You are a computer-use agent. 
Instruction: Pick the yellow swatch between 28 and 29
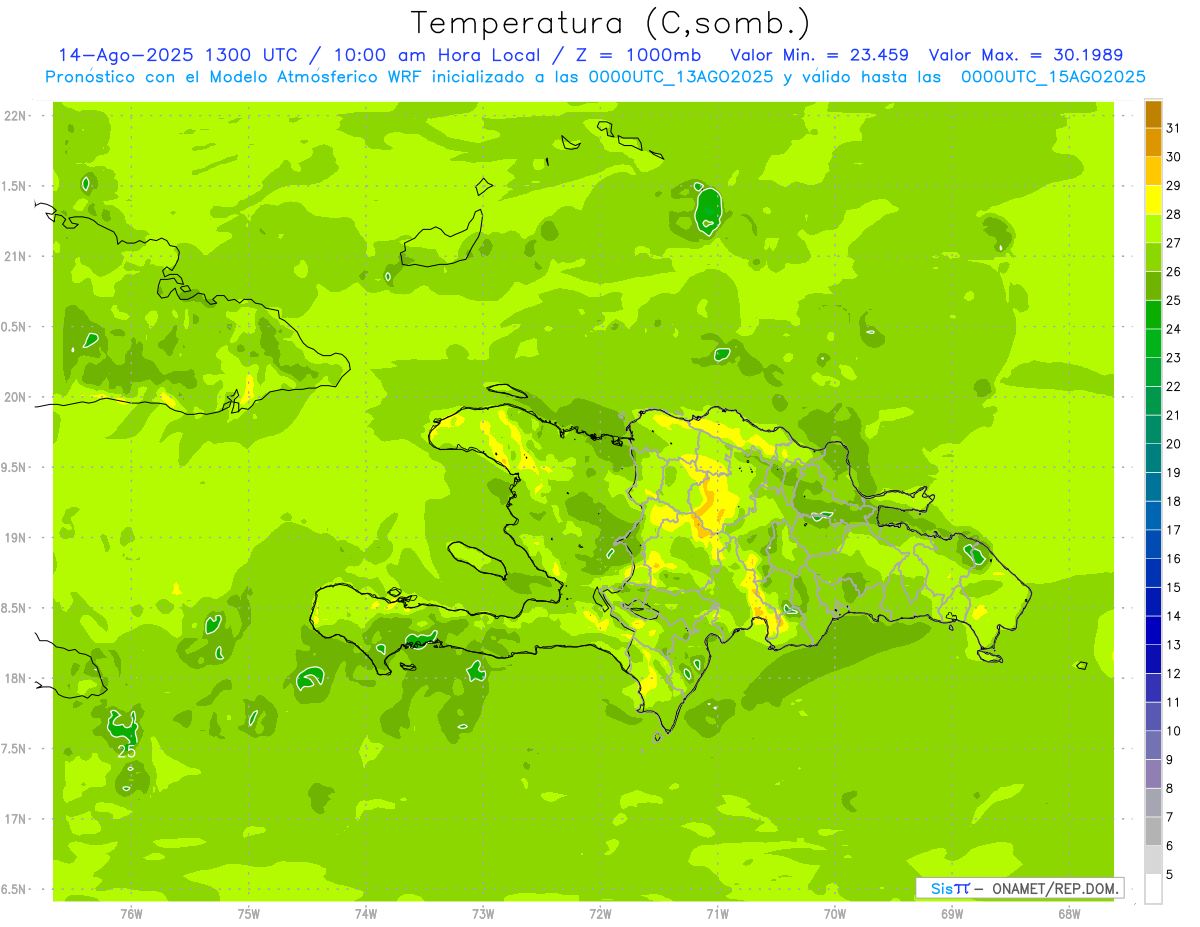[1153, 200]
